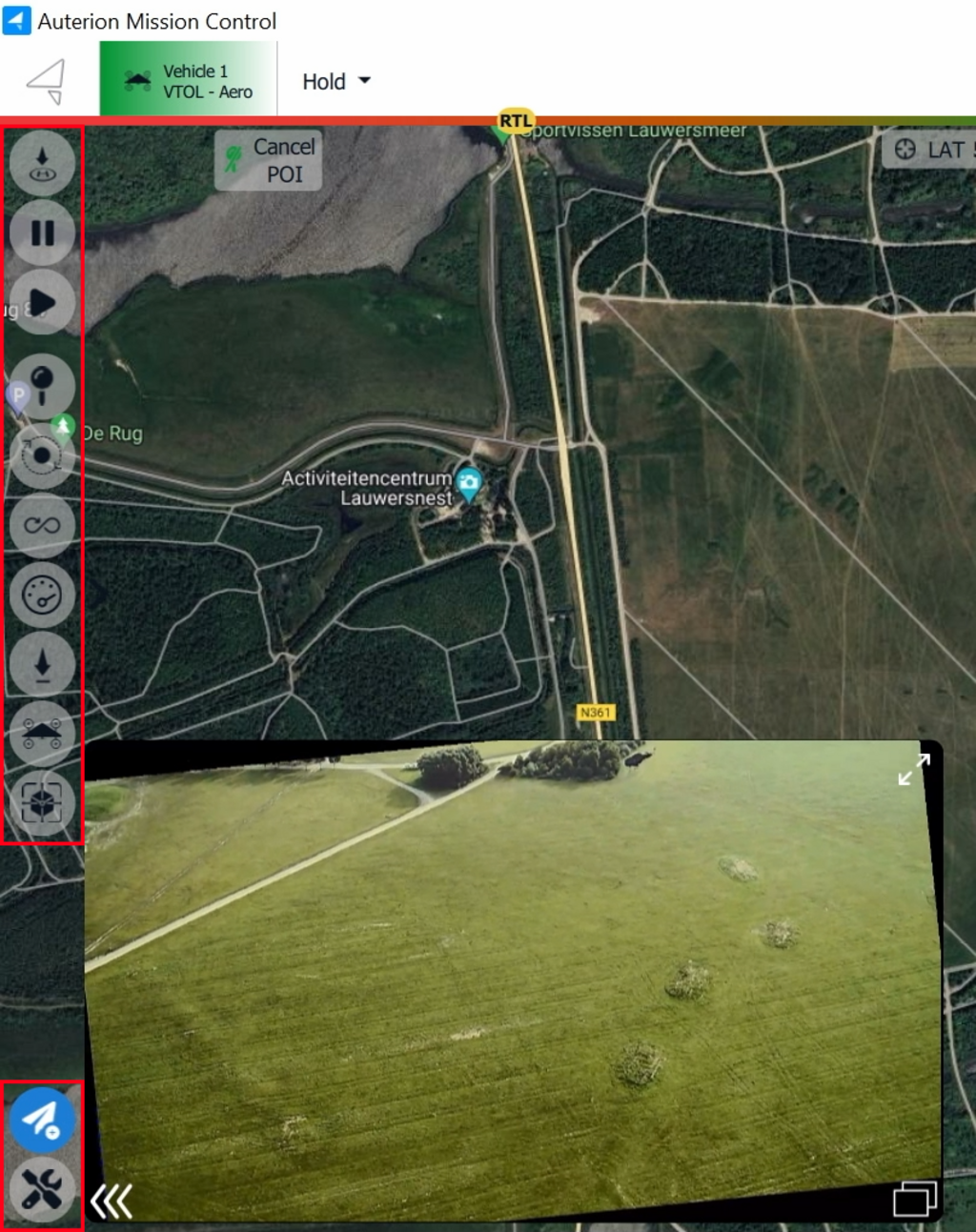Click Cancel POI button

268,160
